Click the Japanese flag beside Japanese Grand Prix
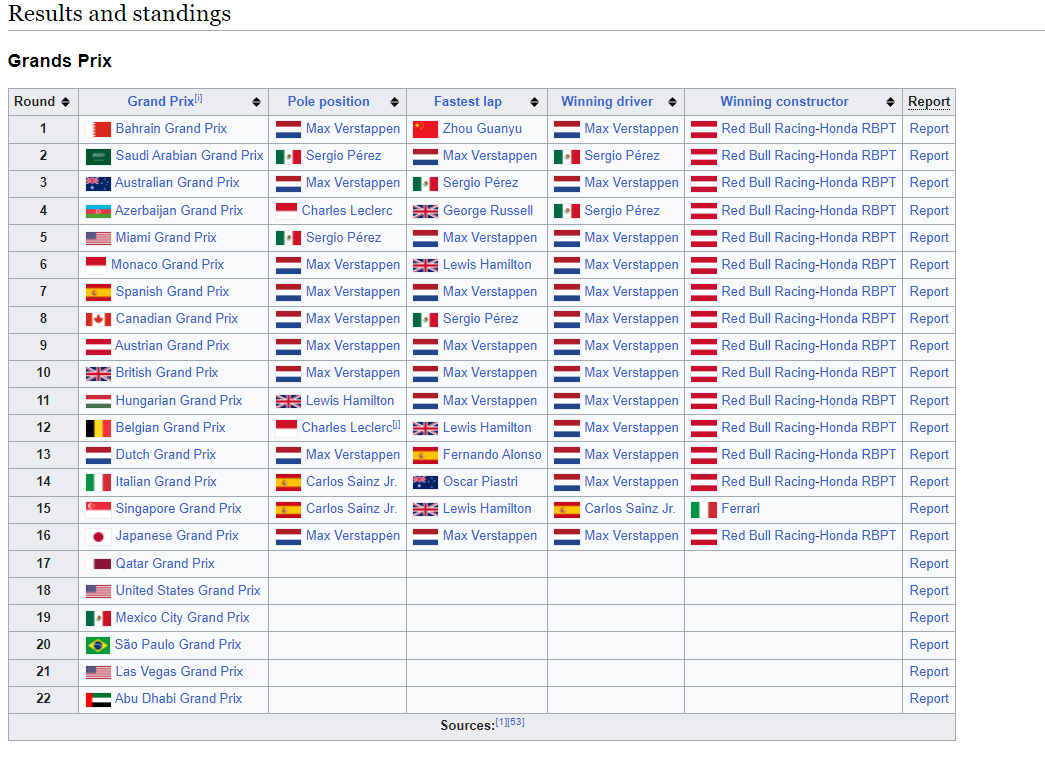The height and width of the screenshot is (759, 1045). (98, 536)
